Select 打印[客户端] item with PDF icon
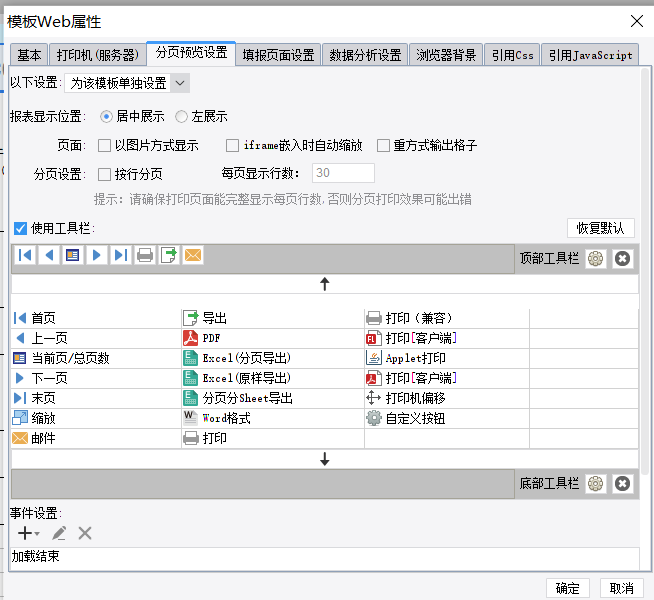 click(447, 378)
